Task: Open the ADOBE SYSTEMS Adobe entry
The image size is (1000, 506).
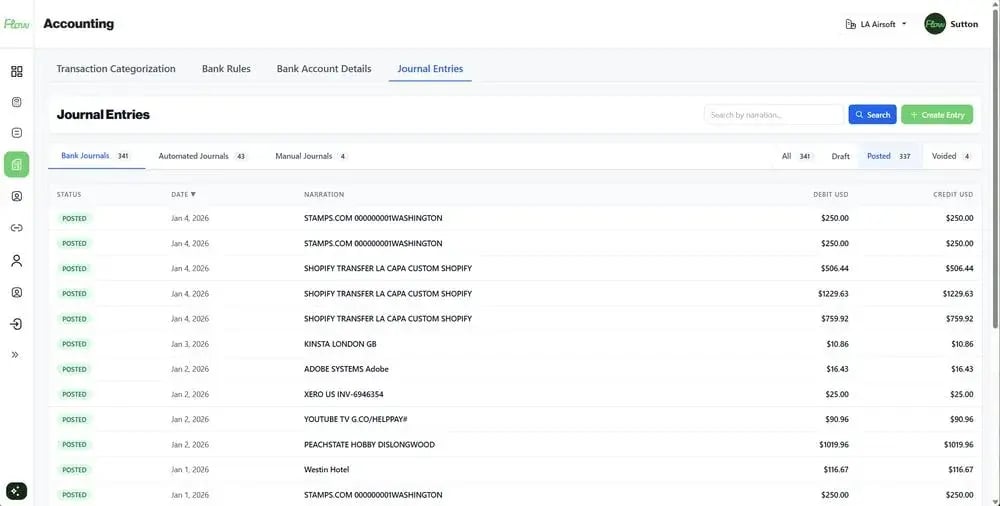Action: [515, 369]
